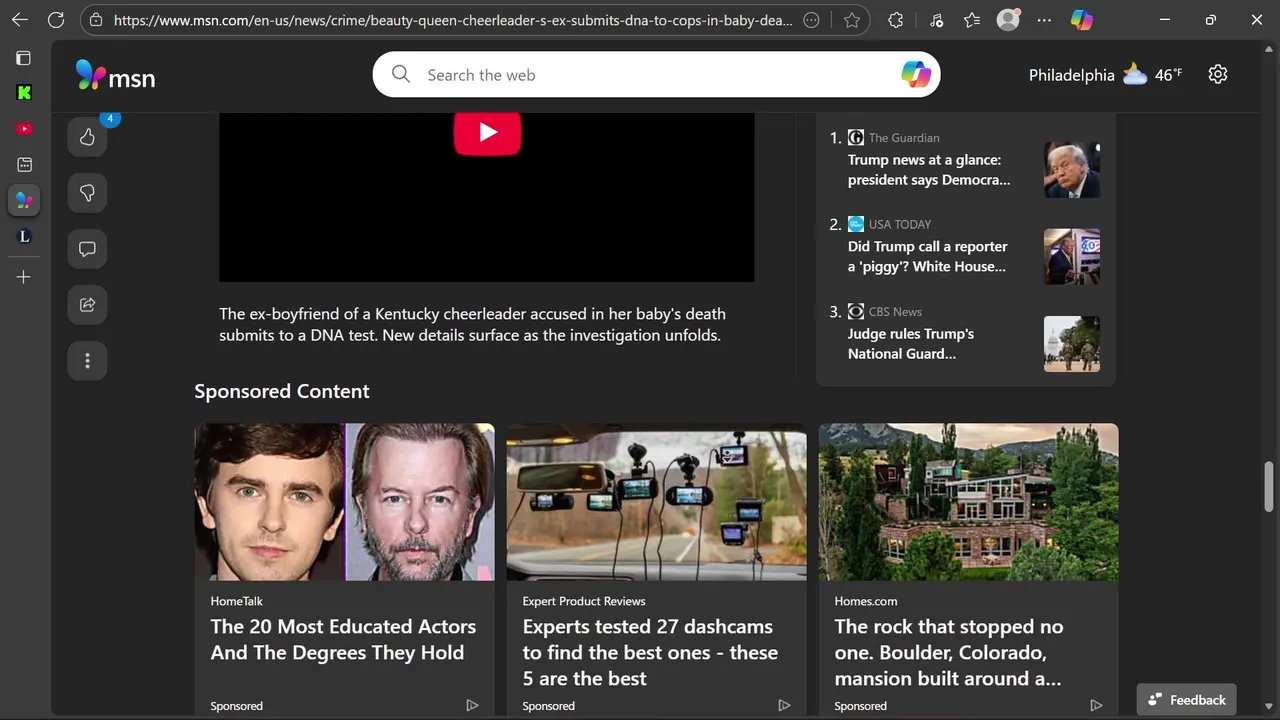Click the Expert Product Reviews label

tap(584, 601)
